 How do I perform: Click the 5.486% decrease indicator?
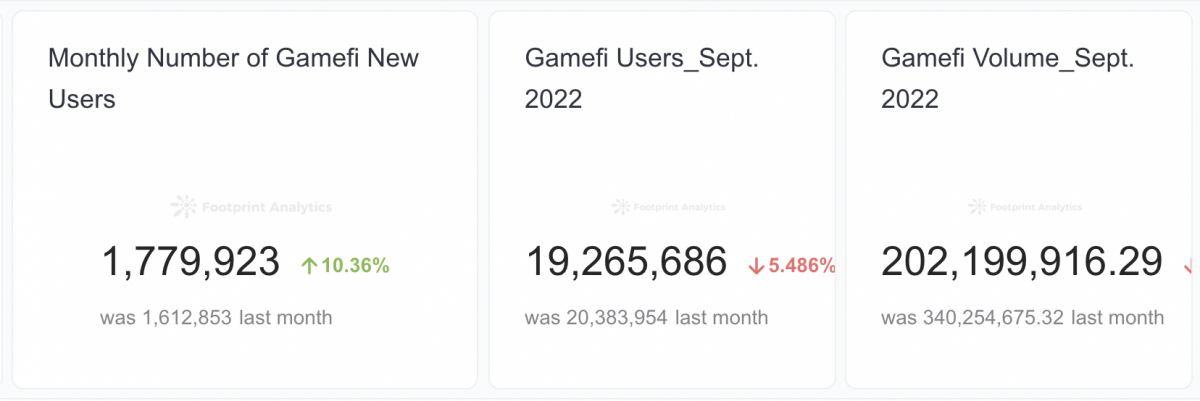tap(802, 265)
